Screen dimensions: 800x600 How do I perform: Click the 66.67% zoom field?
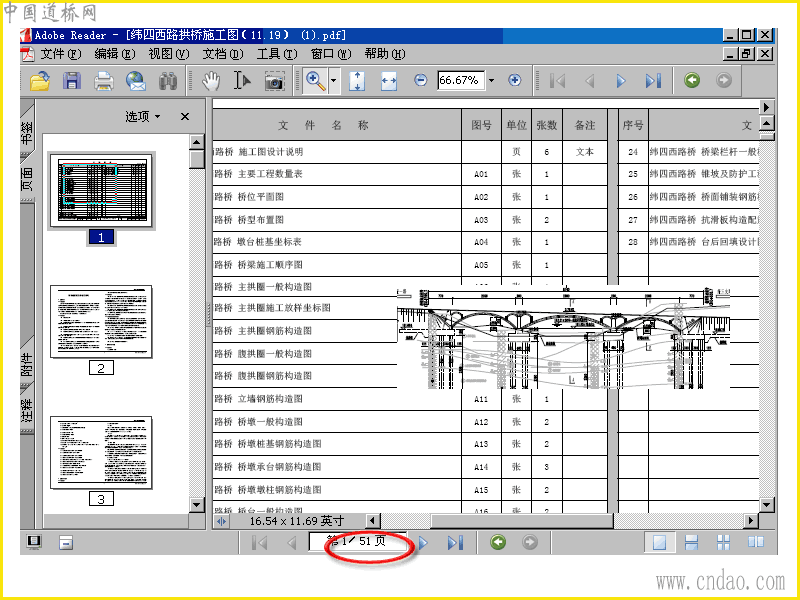[460, 80]
